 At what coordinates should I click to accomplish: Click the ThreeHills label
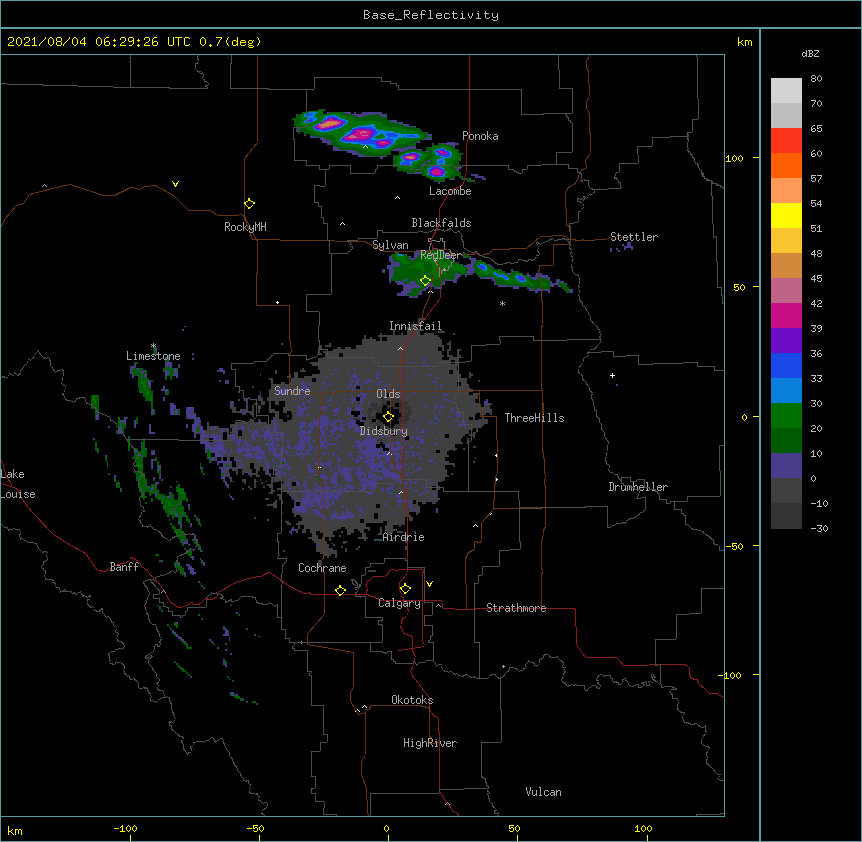tap(534, 418)
